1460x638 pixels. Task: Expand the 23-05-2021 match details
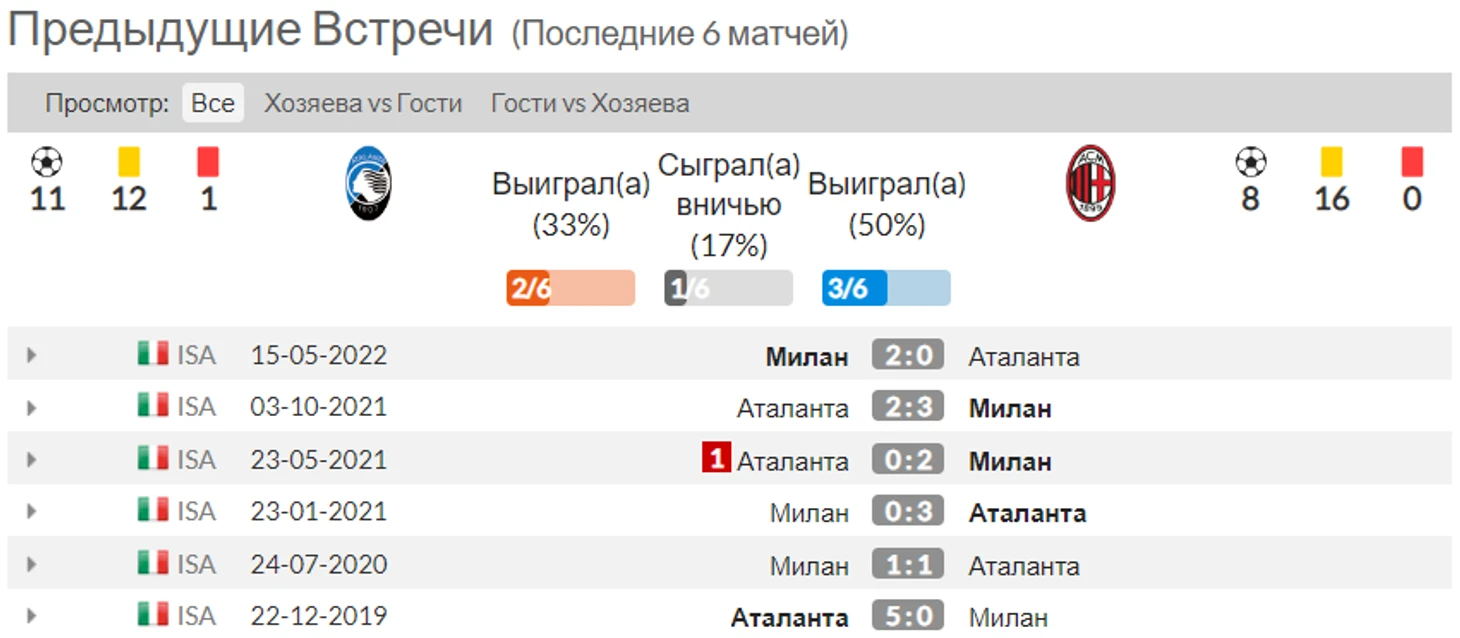[32, 459]
